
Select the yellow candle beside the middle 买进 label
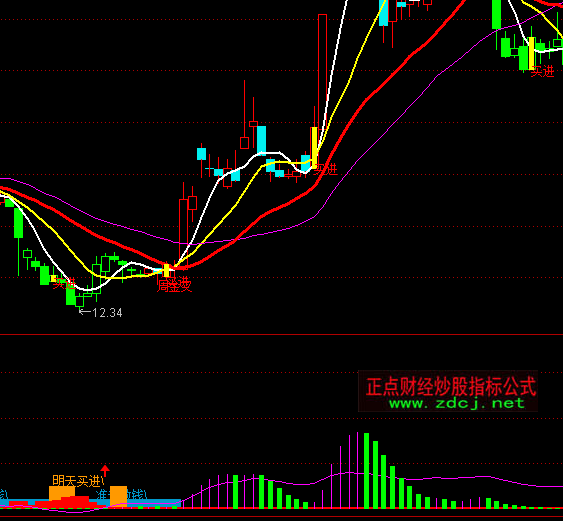[x=314, y=148]
